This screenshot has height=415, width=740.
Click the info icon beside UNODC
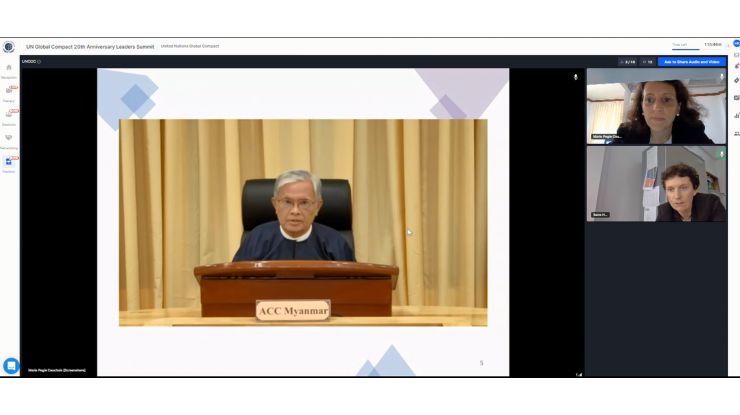coord(39,62)
